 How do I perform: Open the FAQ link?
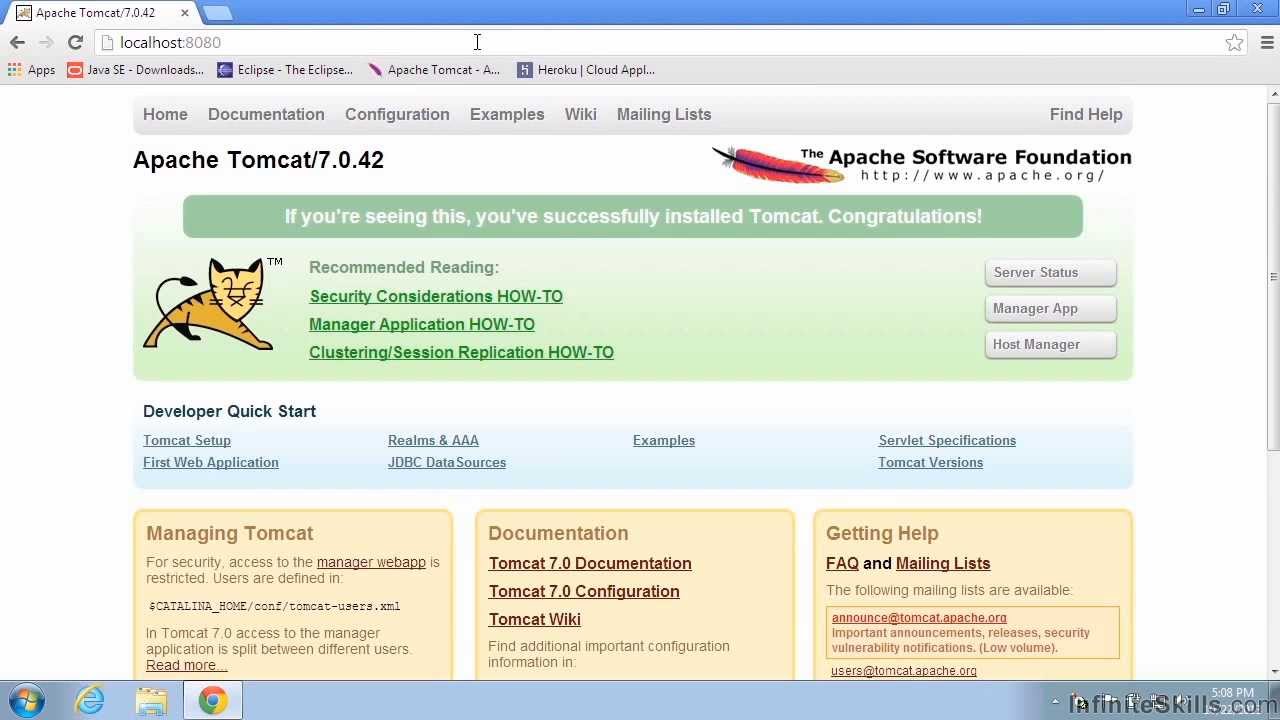842,563
